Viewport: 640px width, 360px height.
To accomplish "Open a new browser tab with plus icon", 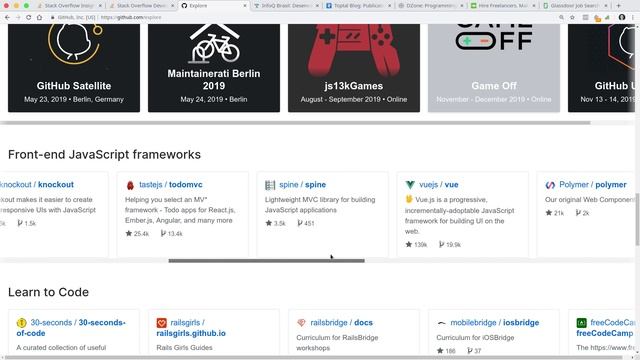I will pyautogui.click(x=618, y=6).
